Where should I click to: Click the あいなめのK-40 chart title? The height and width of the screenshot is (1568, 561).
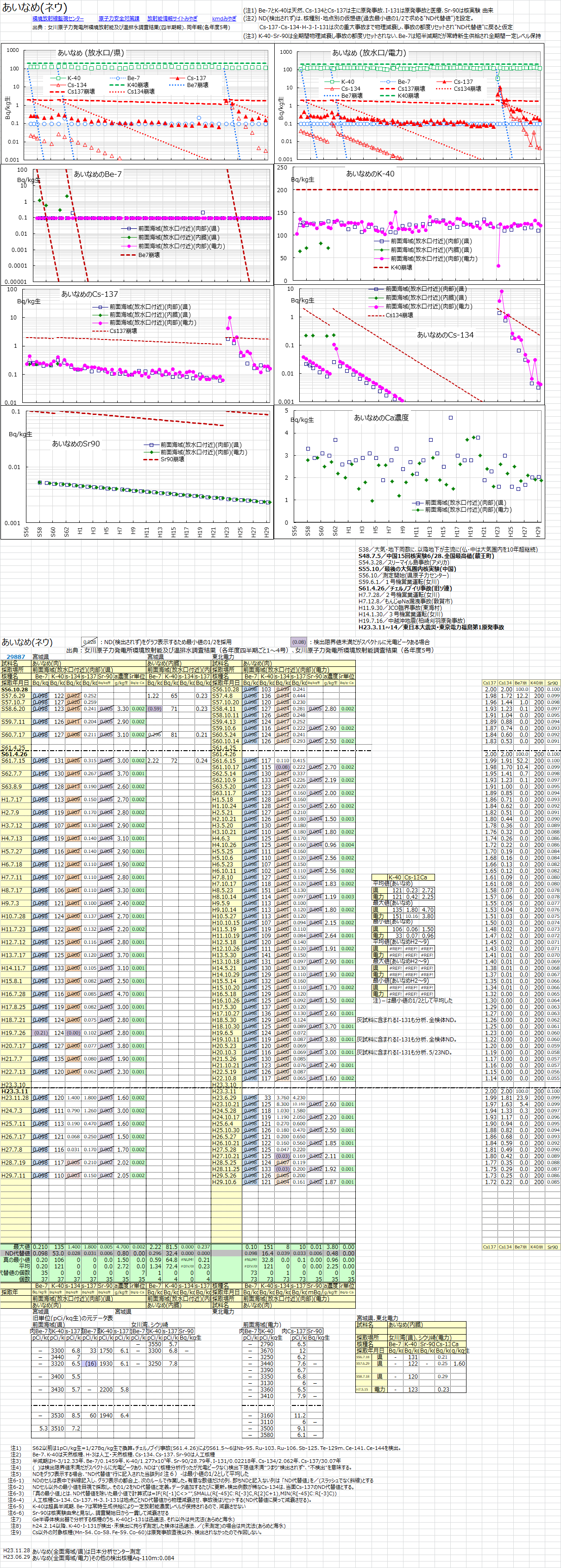coord(370,174)
